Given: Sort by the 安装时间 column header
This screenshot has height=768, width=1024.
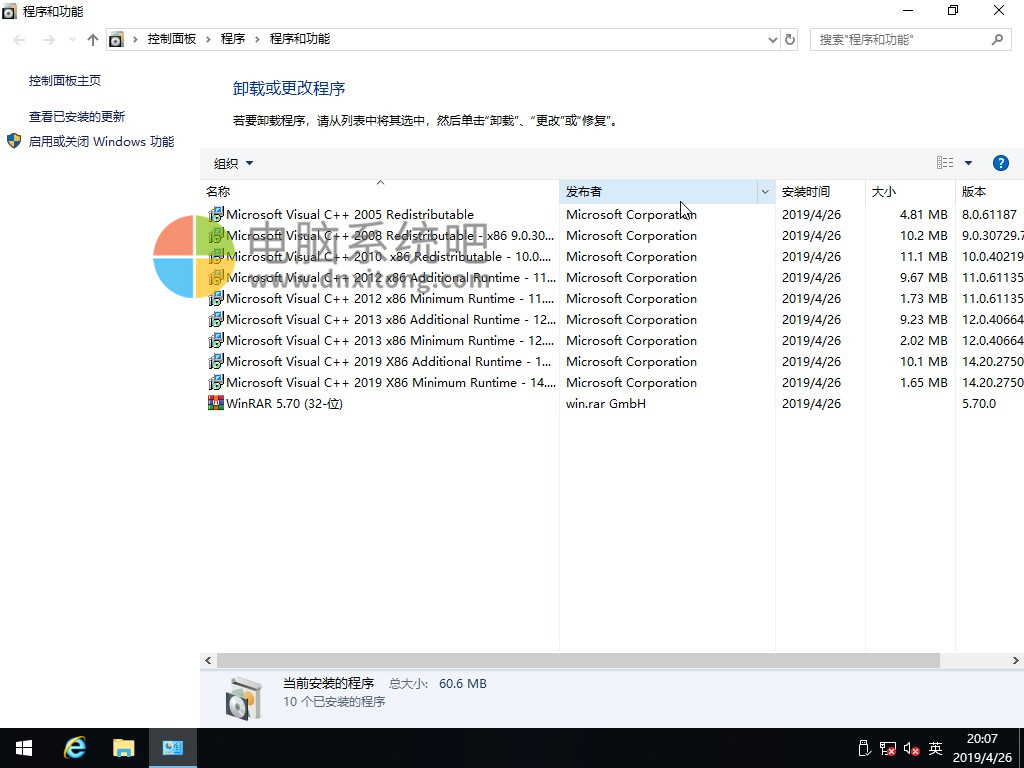Looking at the screenshot, I should (x=820, y=191).
